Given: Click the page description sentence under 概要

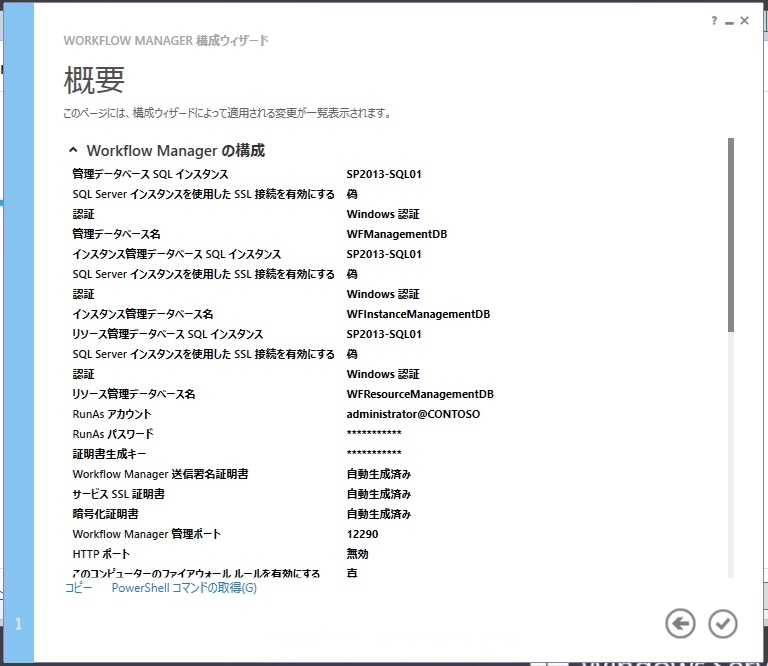Looking at the screenshot, I should coord(228,114).
